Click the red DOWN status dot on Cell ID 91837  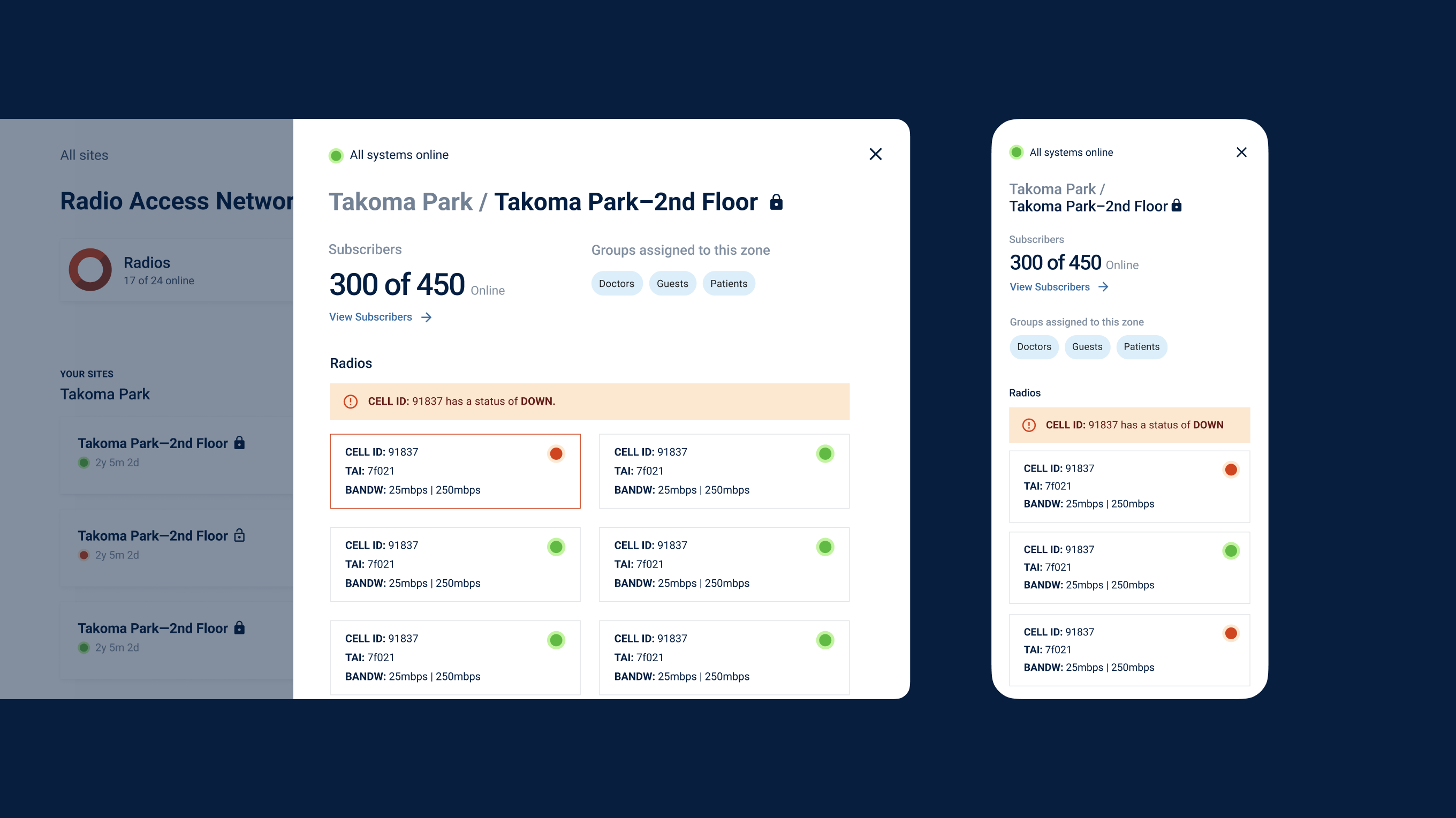[x=556, y=453]
